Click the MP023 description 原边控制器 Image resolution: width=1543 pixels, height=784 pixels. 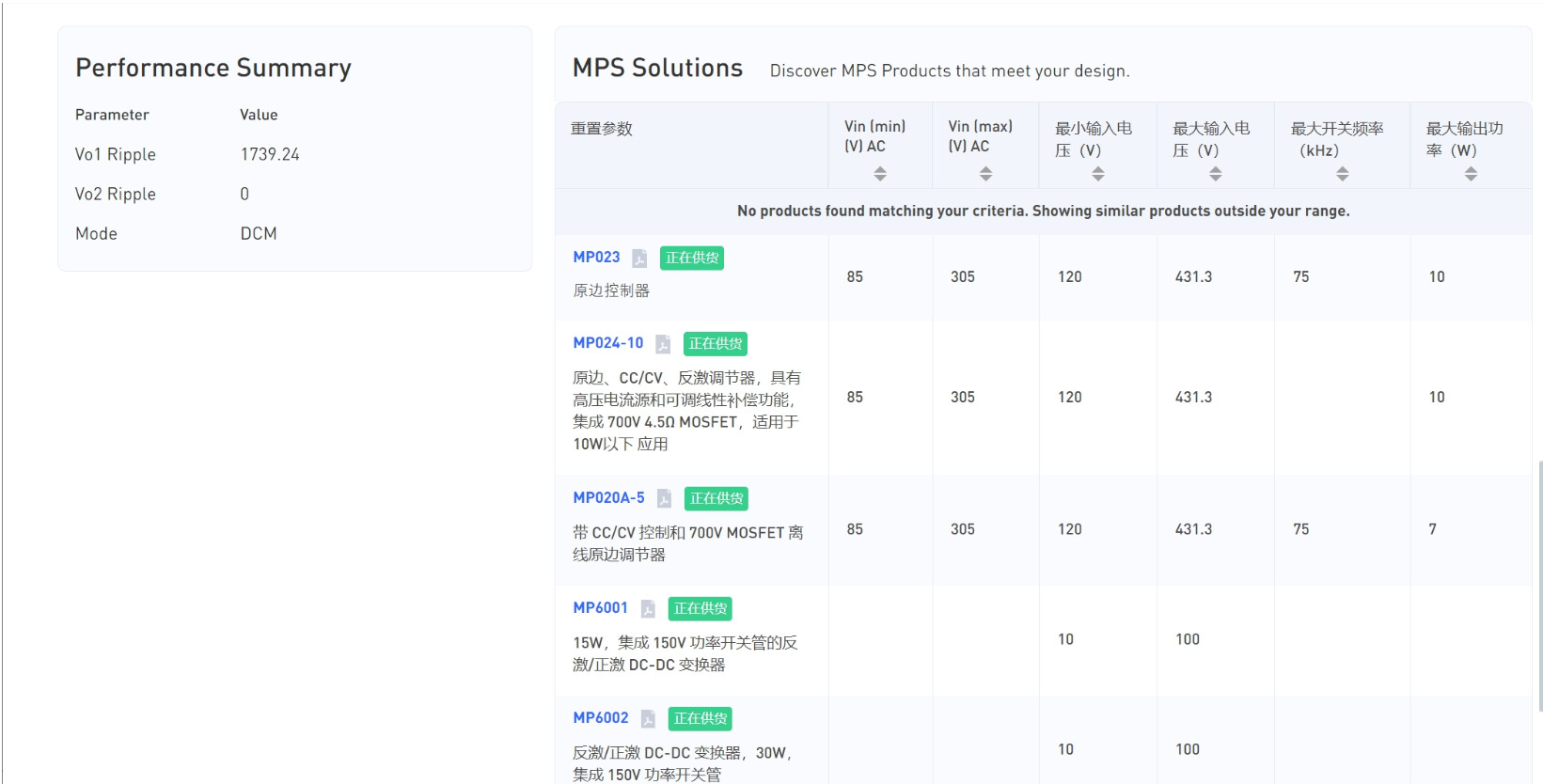pos(611,290)
